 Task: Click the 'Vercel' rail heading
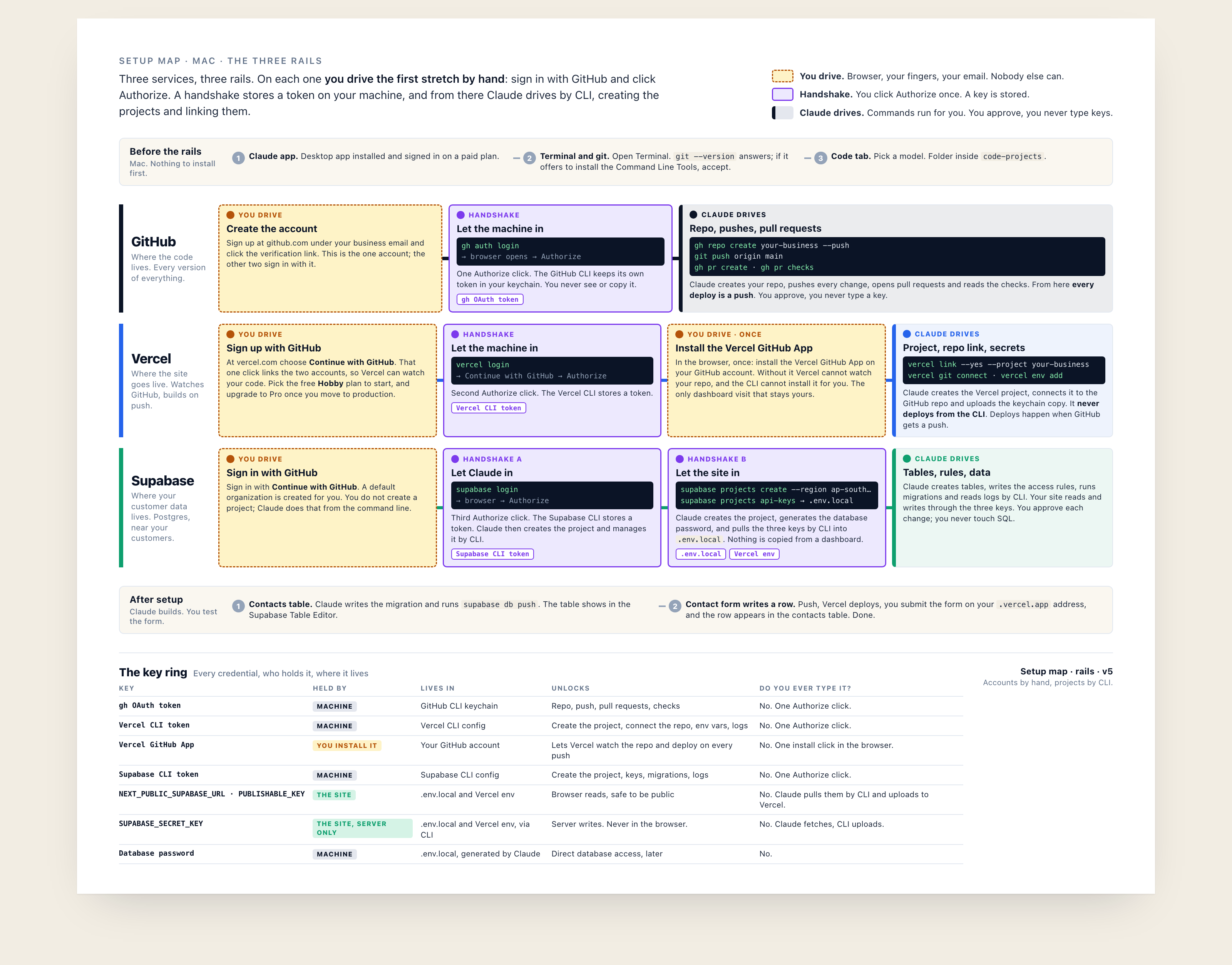[x=151, y=359]
